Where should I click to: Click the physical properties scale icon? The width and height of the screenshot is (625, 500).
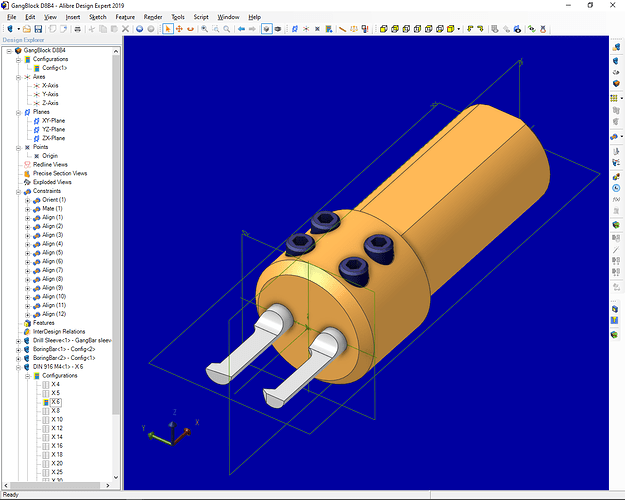354,29
